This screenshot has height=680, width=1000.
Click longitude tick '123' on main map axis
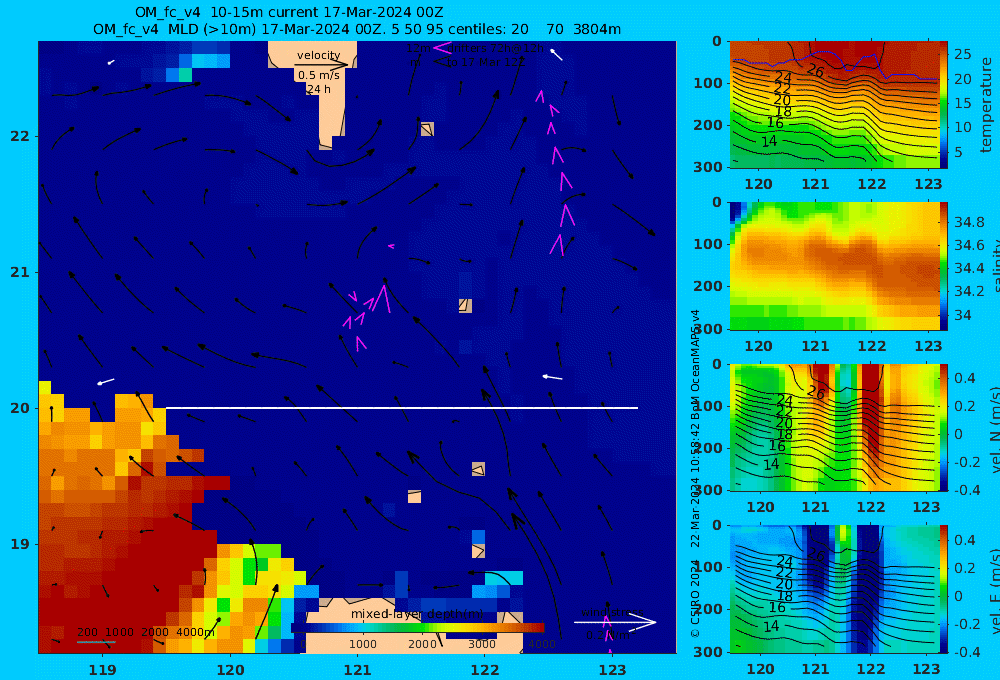(x=612, y=670)
